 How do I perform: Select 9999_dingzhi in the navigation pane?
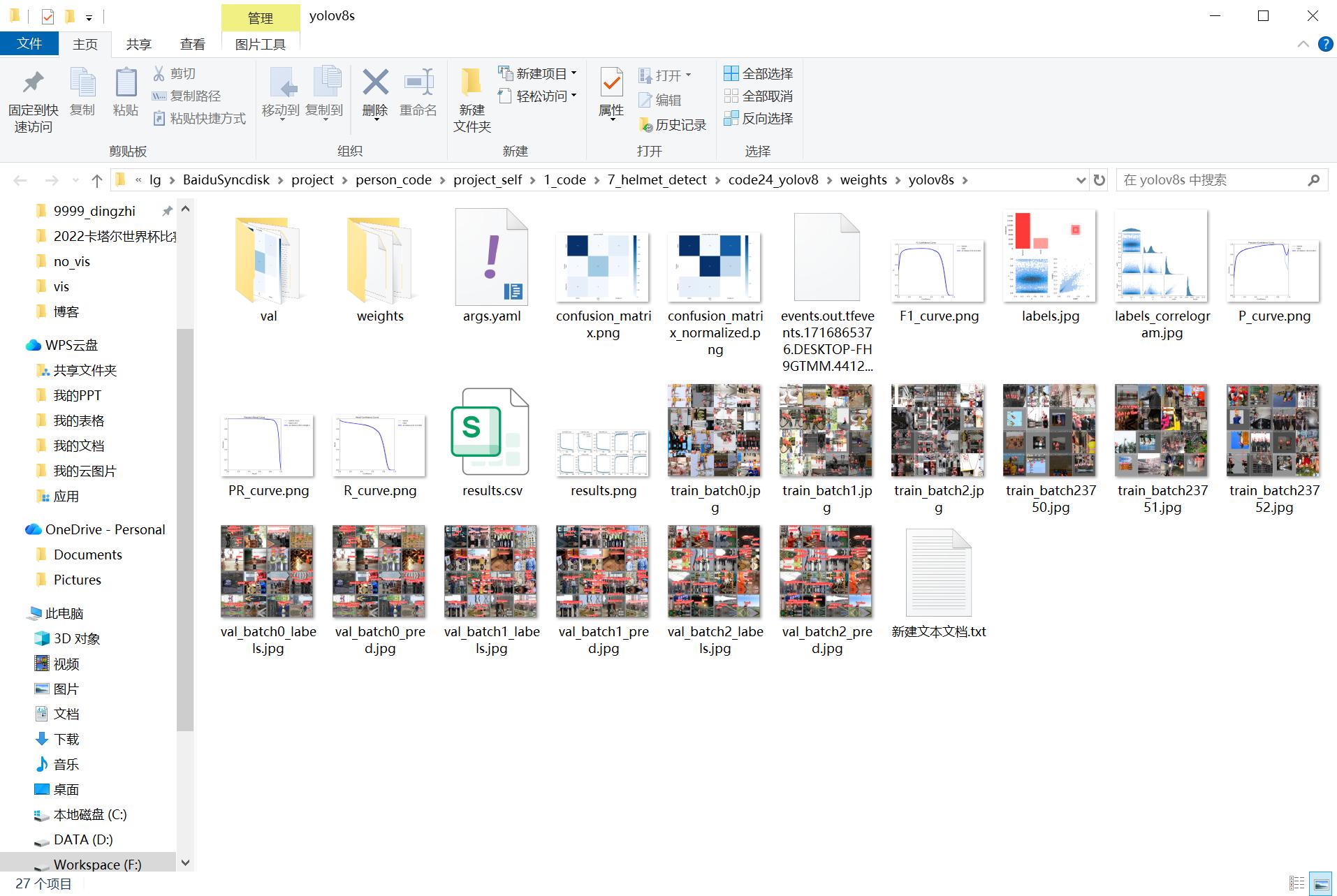(x=94, y=211)
